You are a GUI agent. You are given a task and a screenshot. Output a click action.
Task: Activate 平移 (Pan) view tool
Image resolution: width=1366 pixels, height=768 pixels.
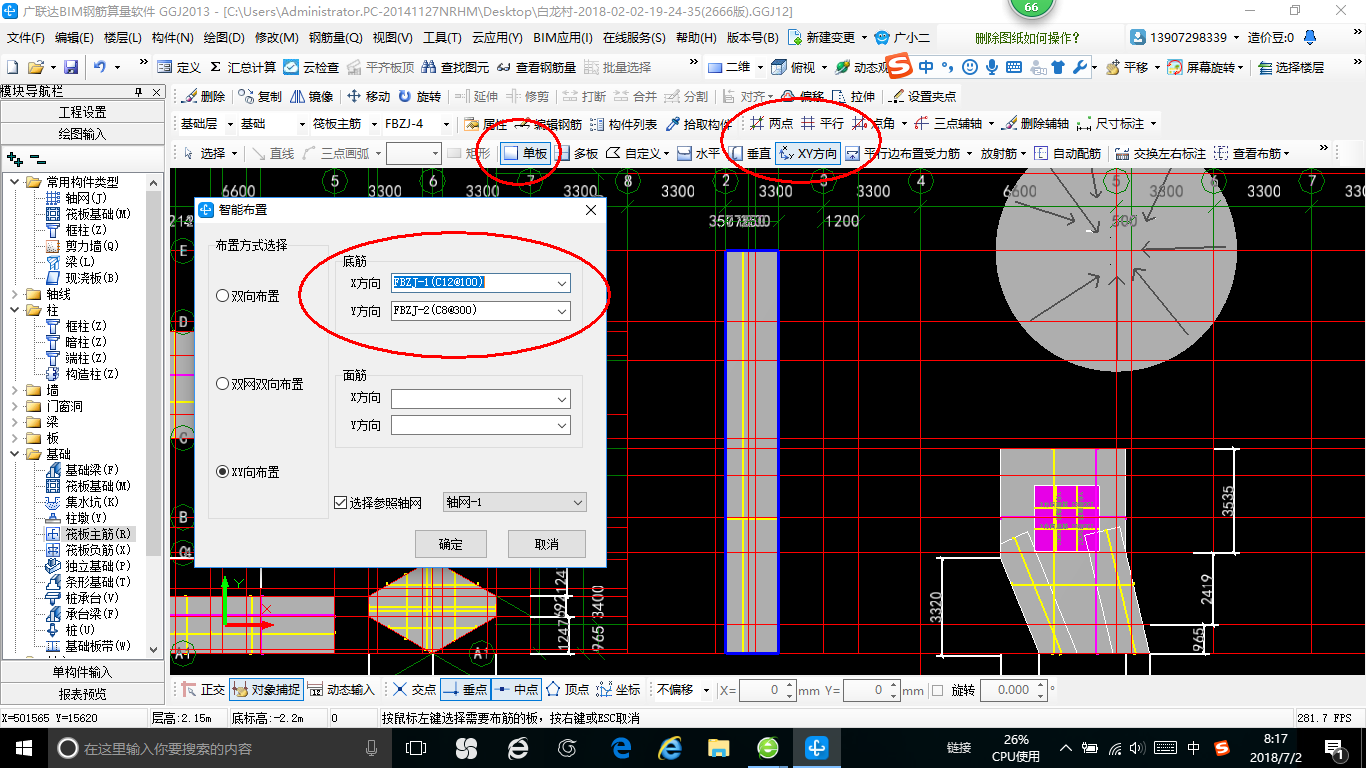tap(1127, 67)
